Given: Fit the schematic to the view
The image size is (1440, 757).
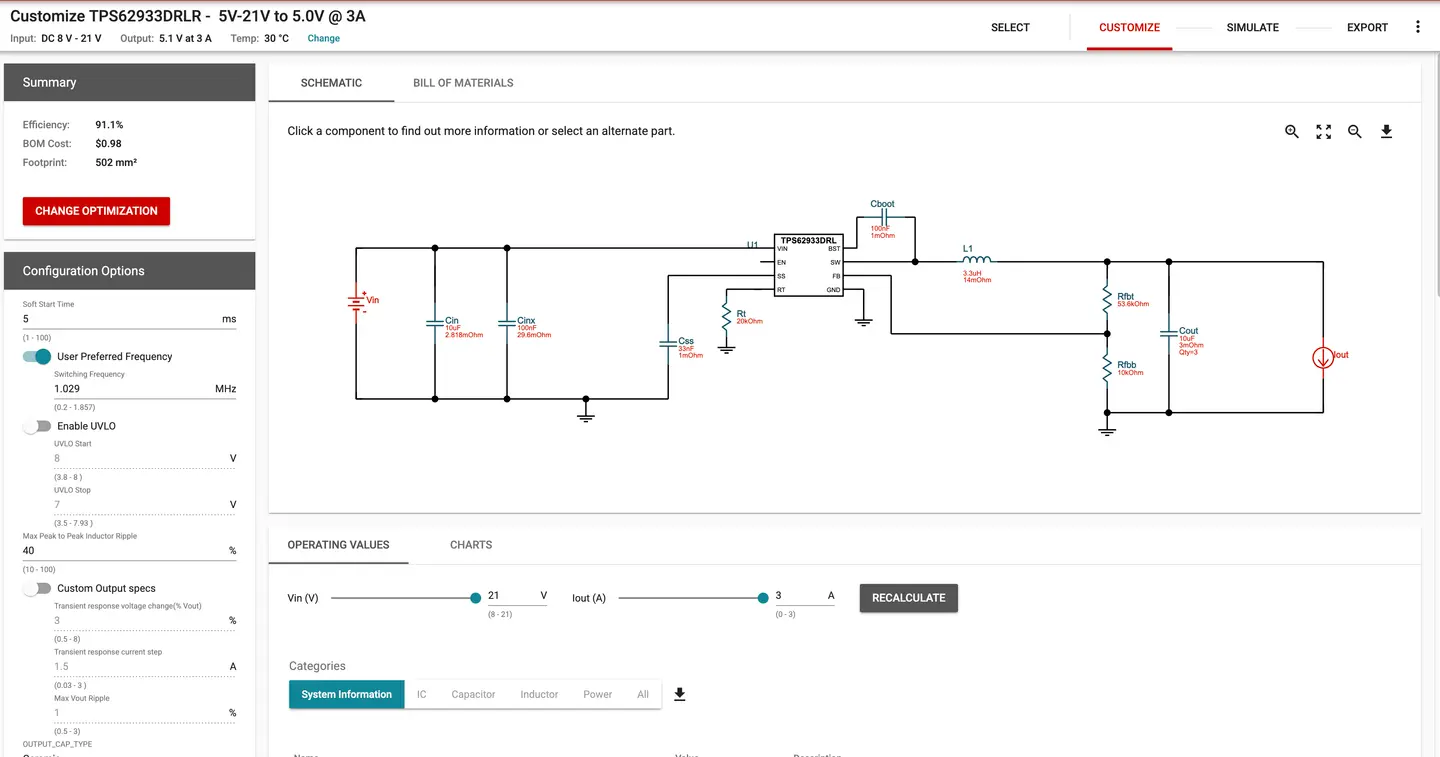Looking at the screenshot, I should pyautogui.click(x=1324, y=132).
